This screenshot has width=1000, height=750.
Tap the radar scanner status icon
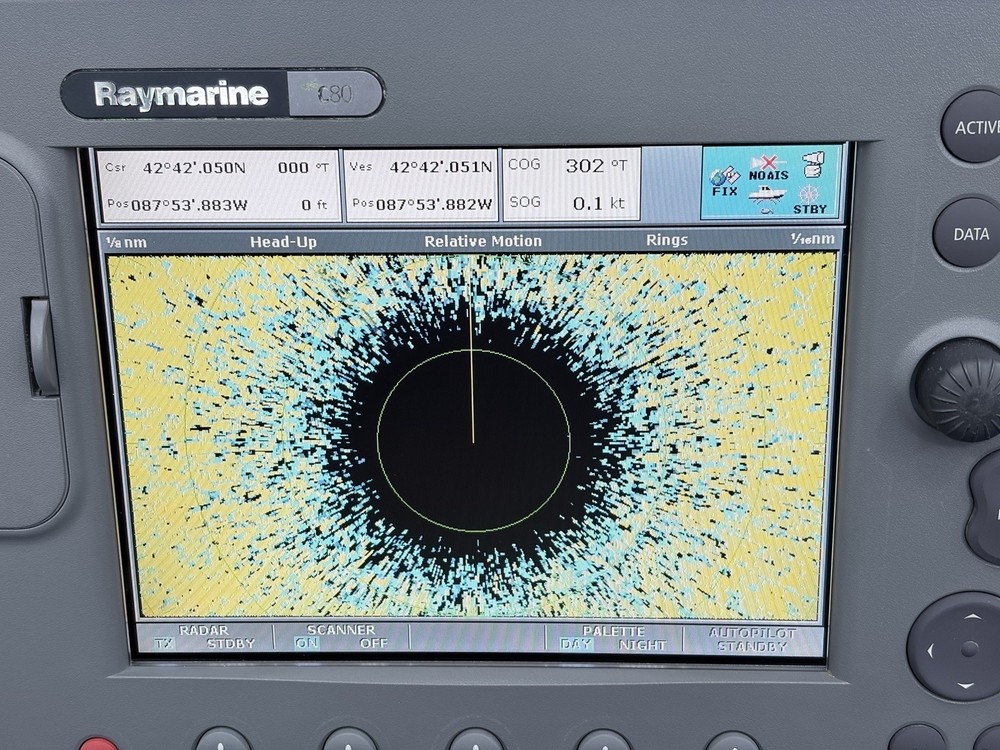813,165
